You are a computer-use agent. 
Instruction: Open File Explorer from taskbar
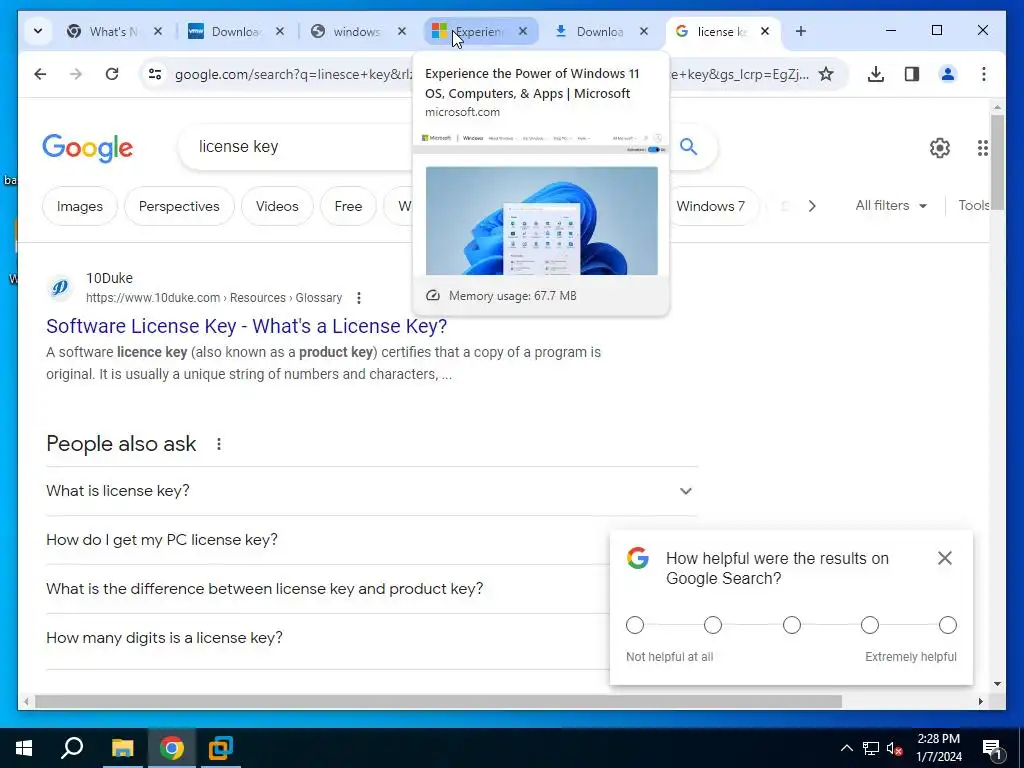click(x=122, y=748)
